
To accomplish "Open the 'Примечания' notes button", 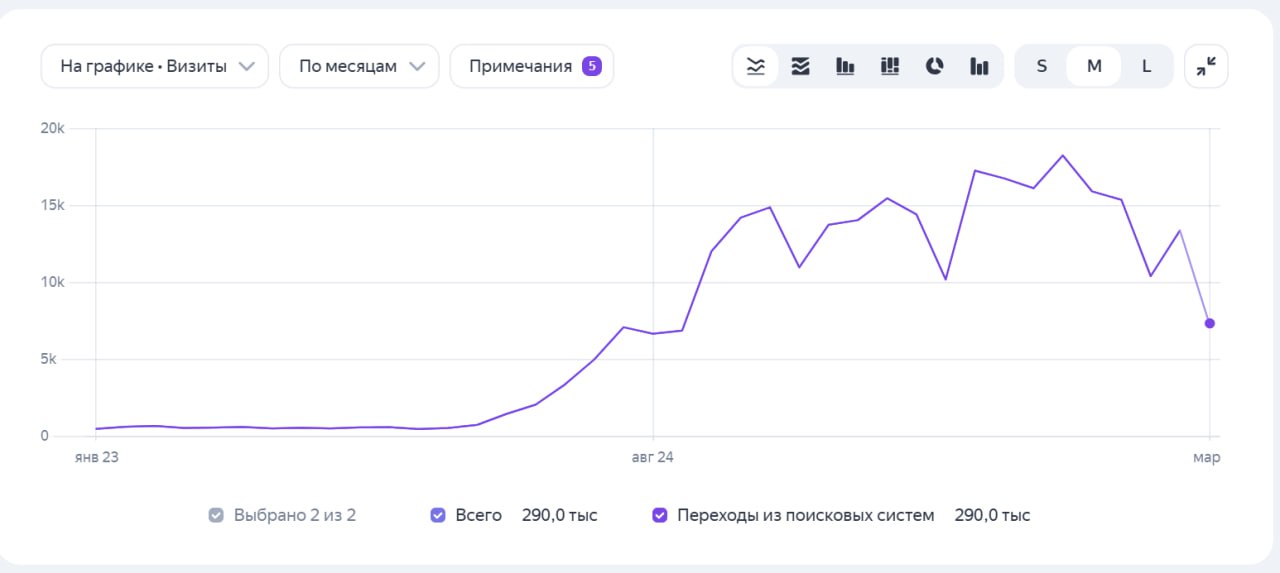I will click(521, 67).
